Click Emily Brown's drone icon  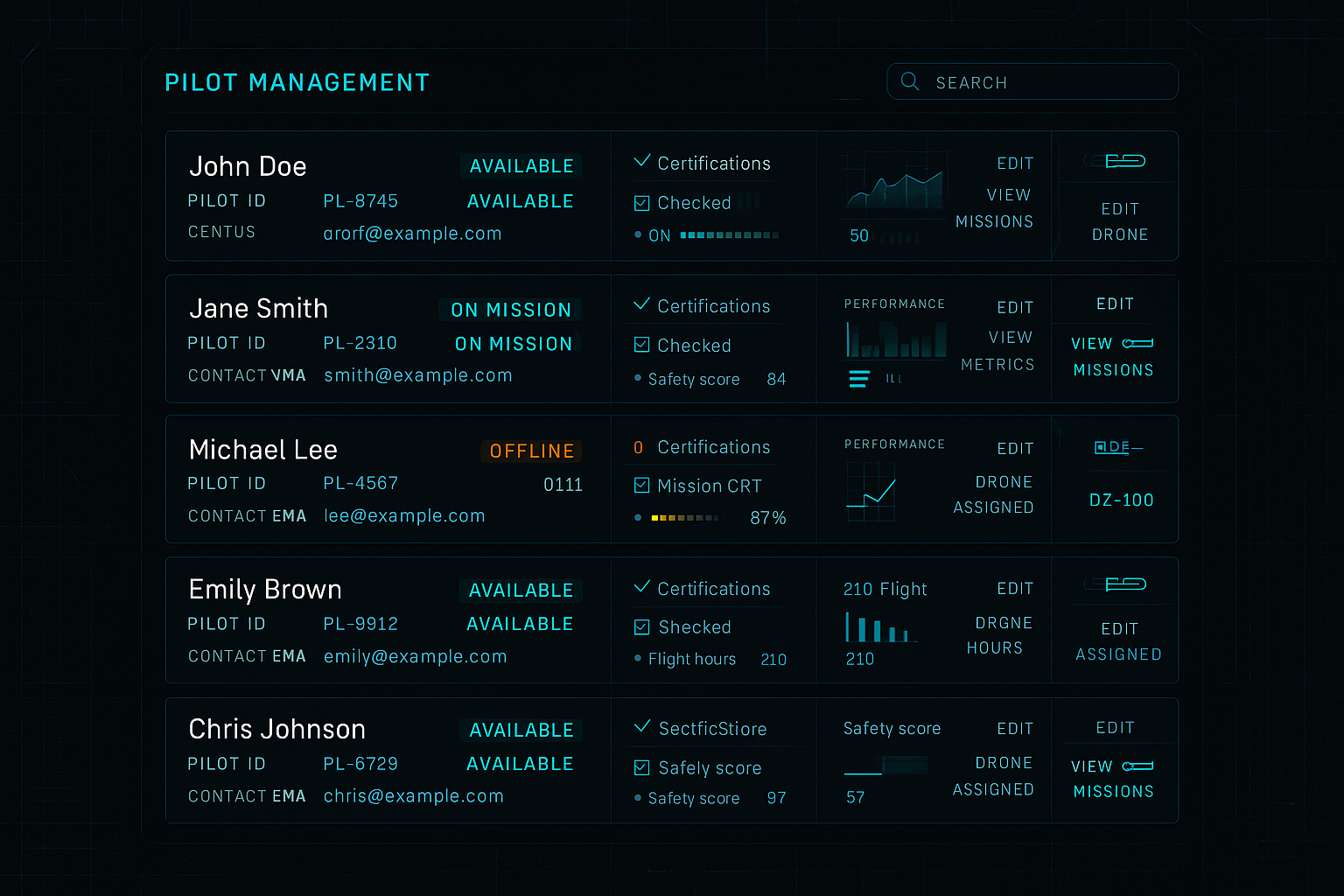click(x=1124, y=584)
